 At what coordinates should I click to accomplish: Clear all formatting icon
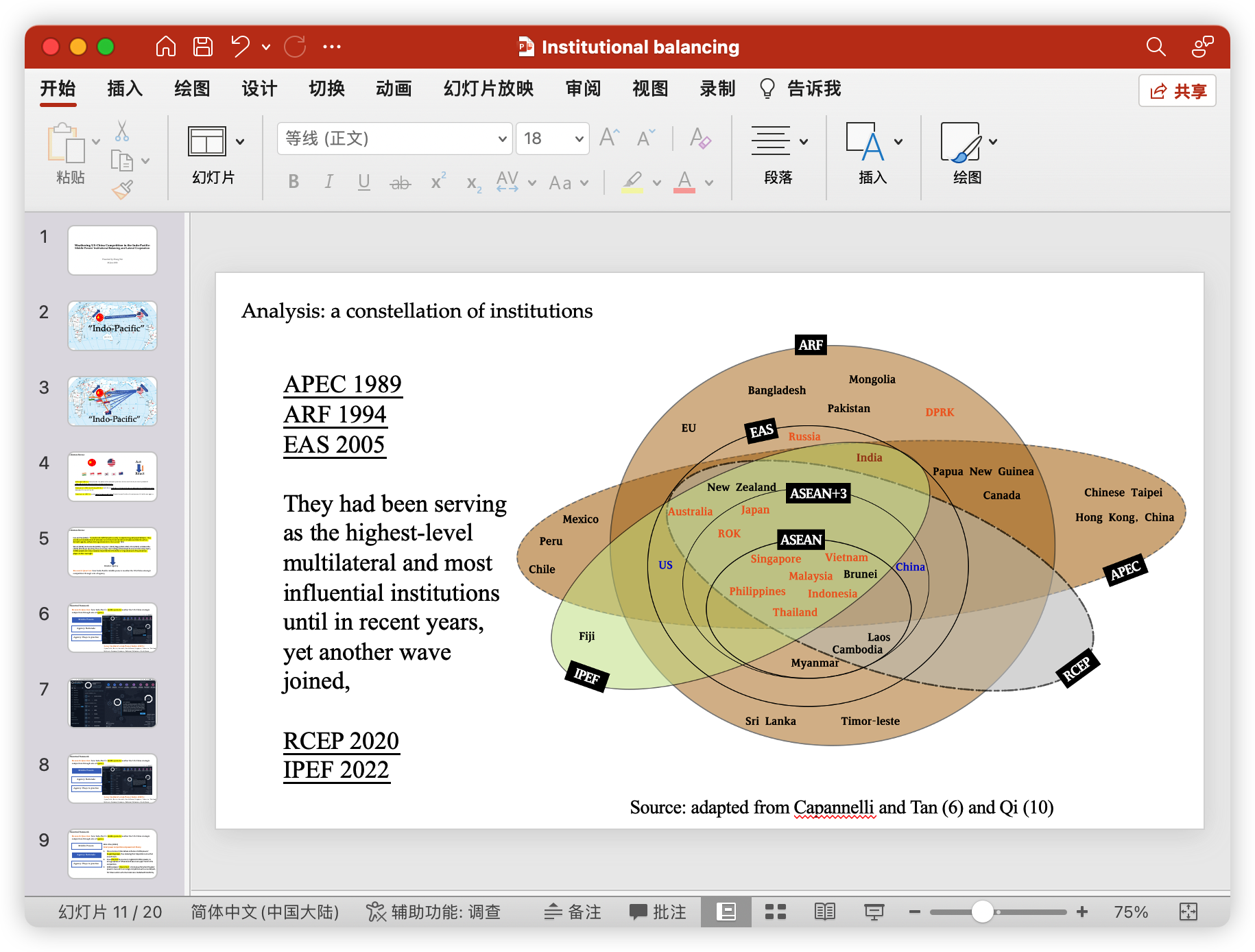[700, 138]
